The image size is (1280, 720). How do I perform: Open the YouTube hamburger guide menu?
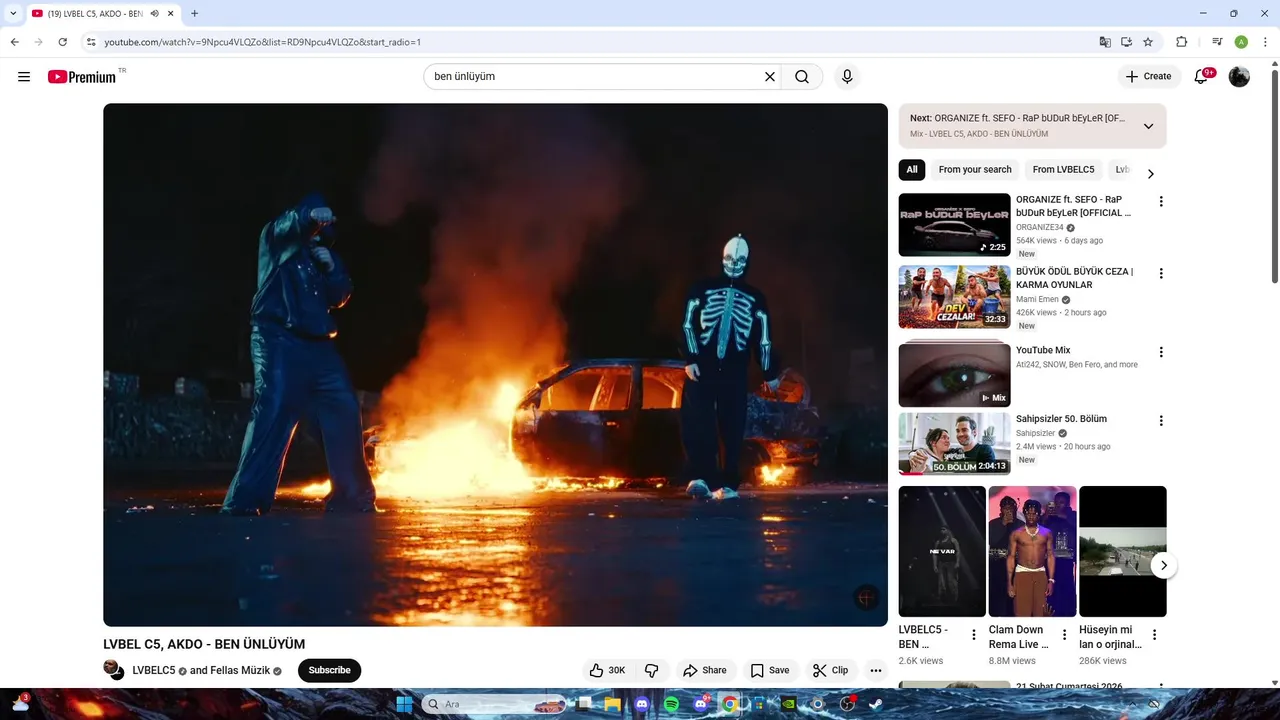coord(24,77)
